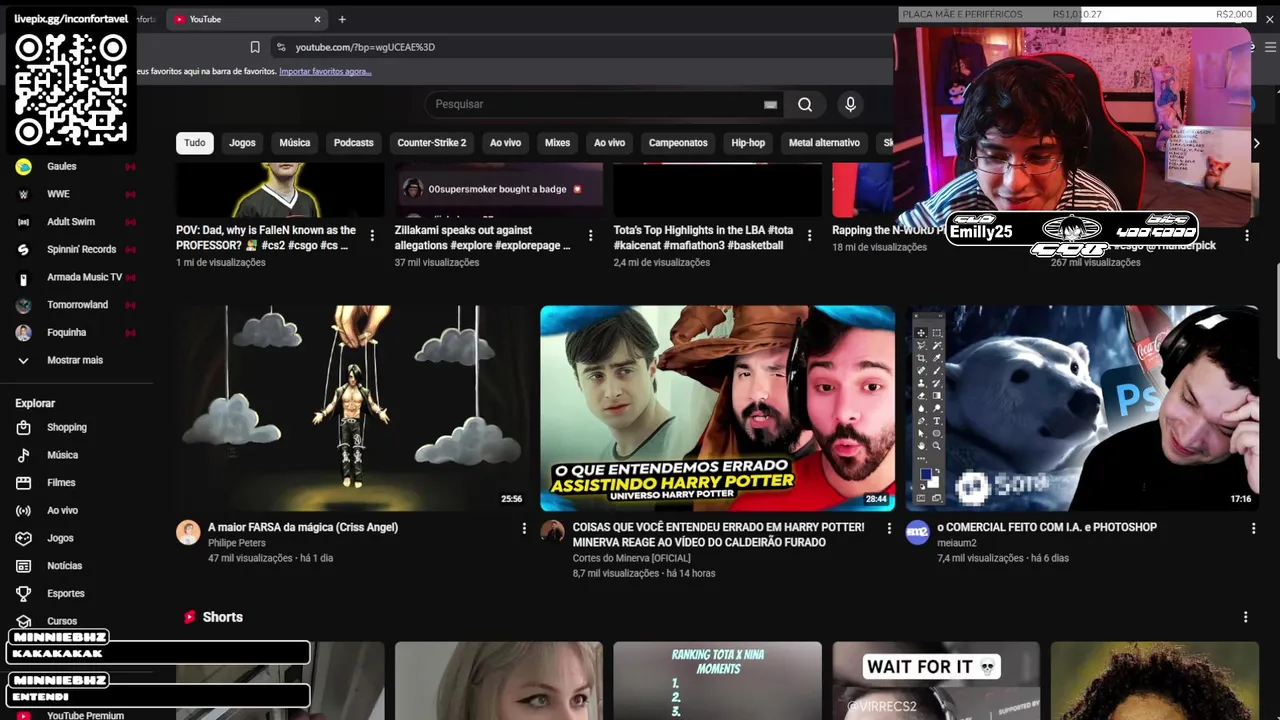
Task: Play the polar bear Photoshop thumbnail
Action: [1082, 408]
